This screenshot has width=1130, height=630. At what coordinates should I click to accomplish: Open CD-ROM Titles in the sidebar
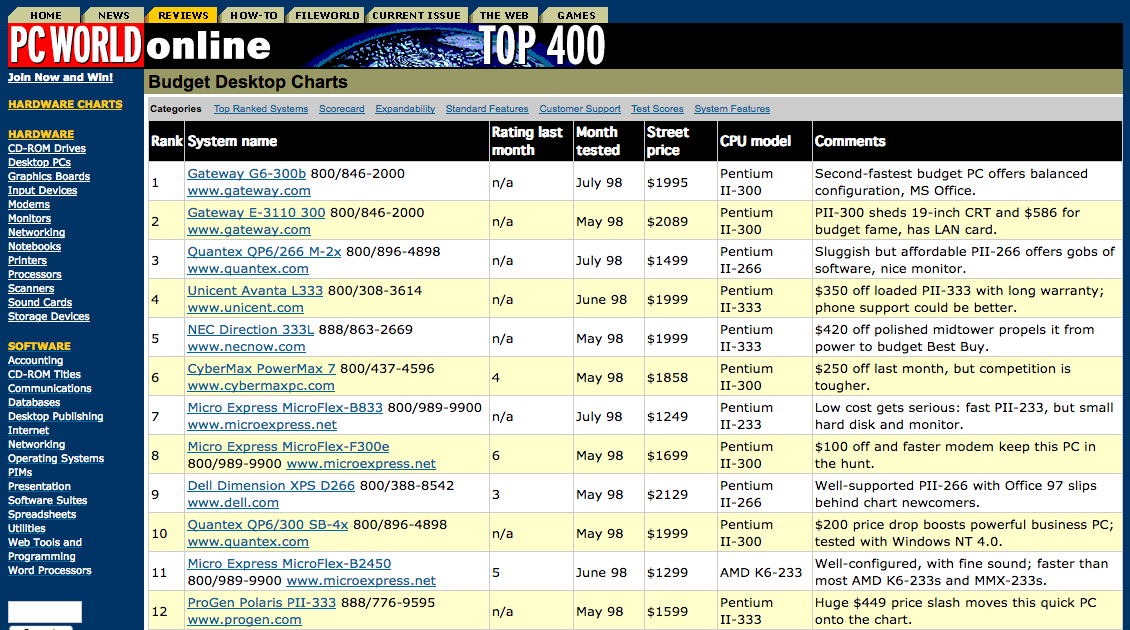45,374
